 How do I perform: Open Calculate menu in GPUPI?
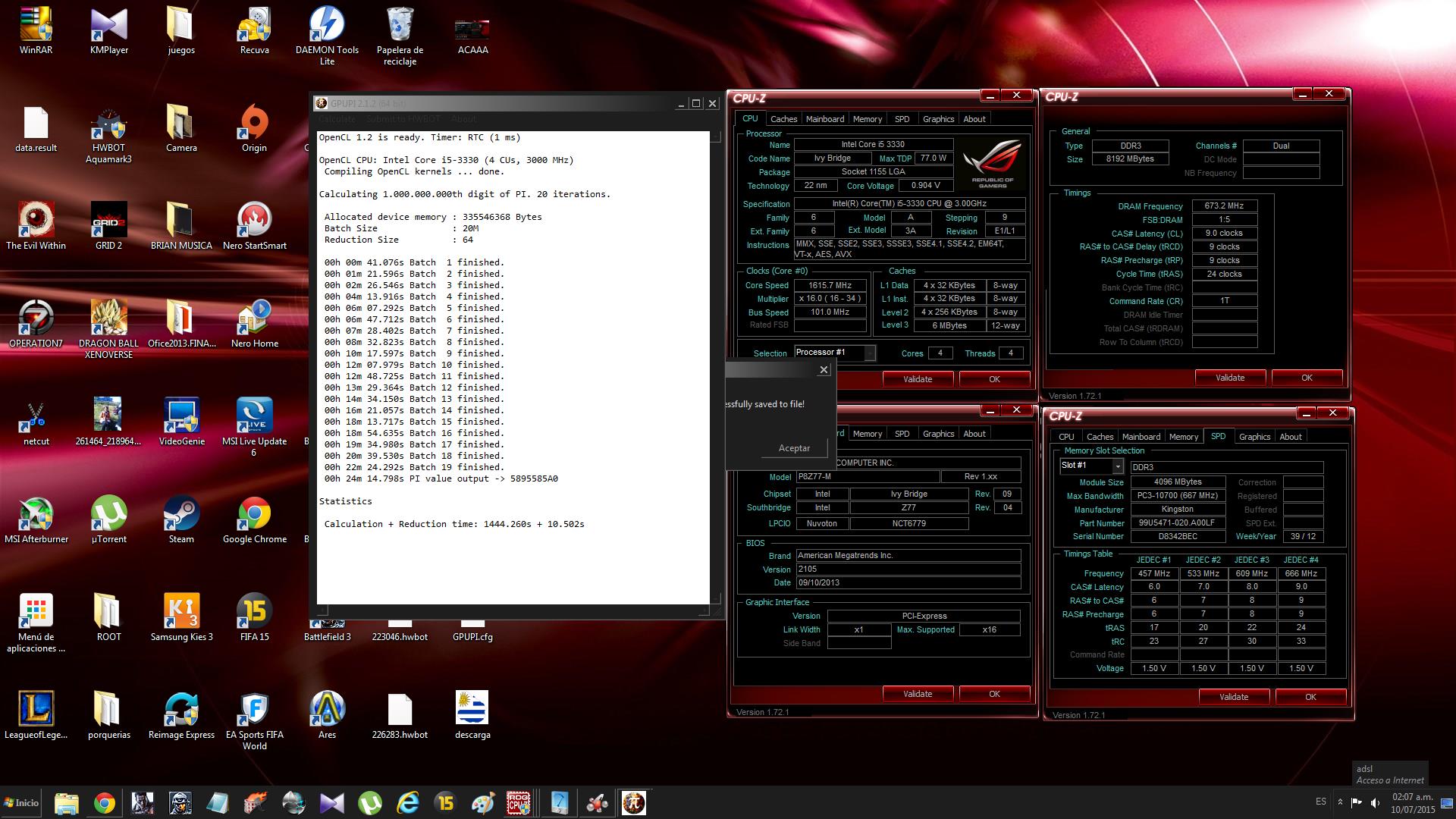coord(337,119)
